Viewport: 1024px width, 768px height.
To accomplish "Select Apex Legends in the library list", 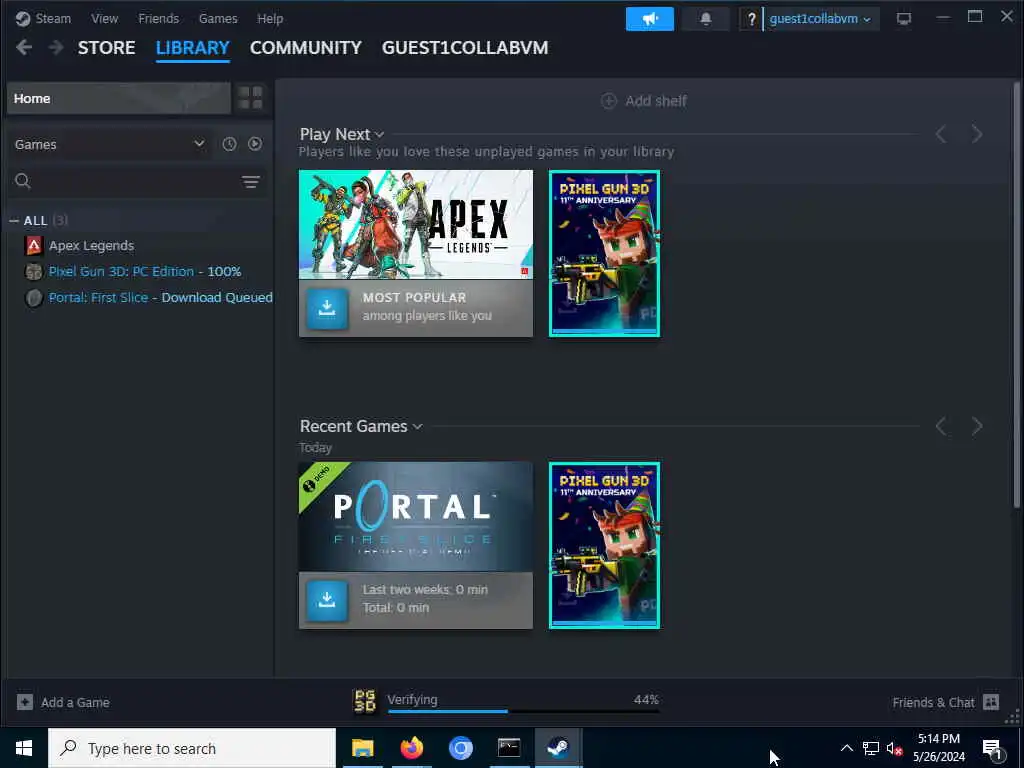I will tap(91, 246).
